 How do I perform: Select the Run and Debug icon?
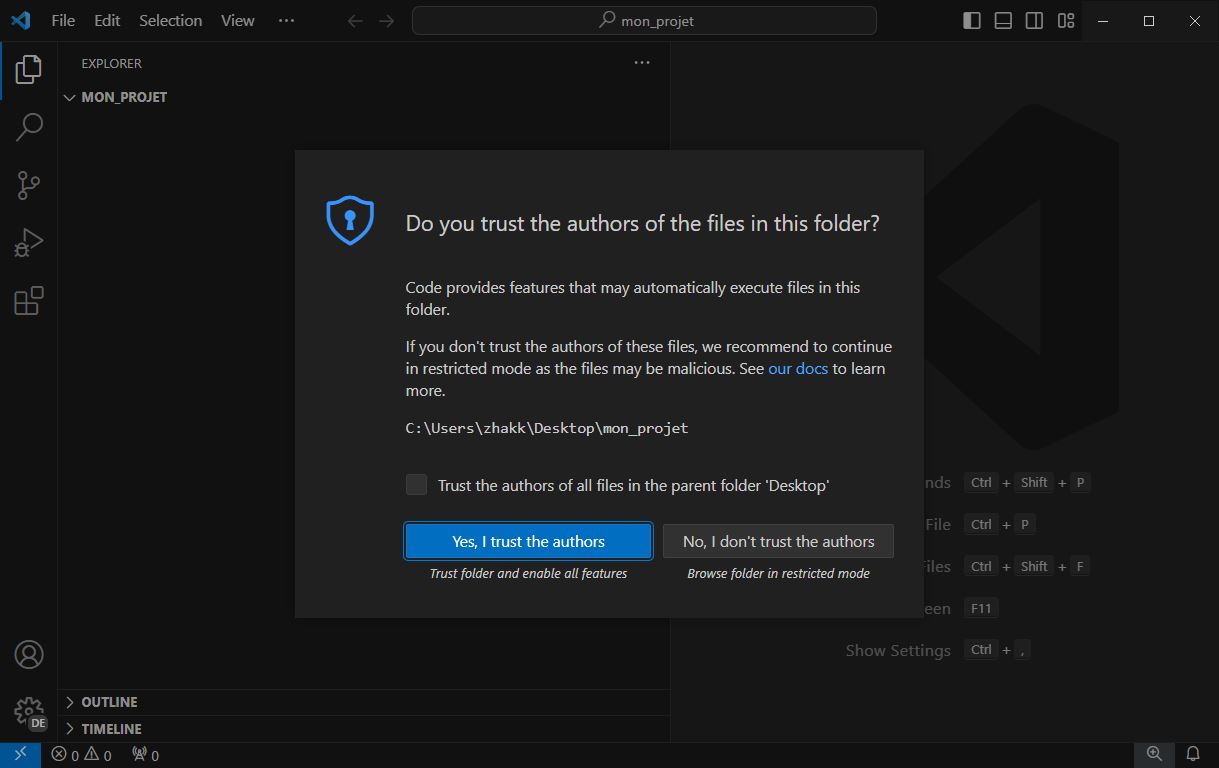coord(28,241)
